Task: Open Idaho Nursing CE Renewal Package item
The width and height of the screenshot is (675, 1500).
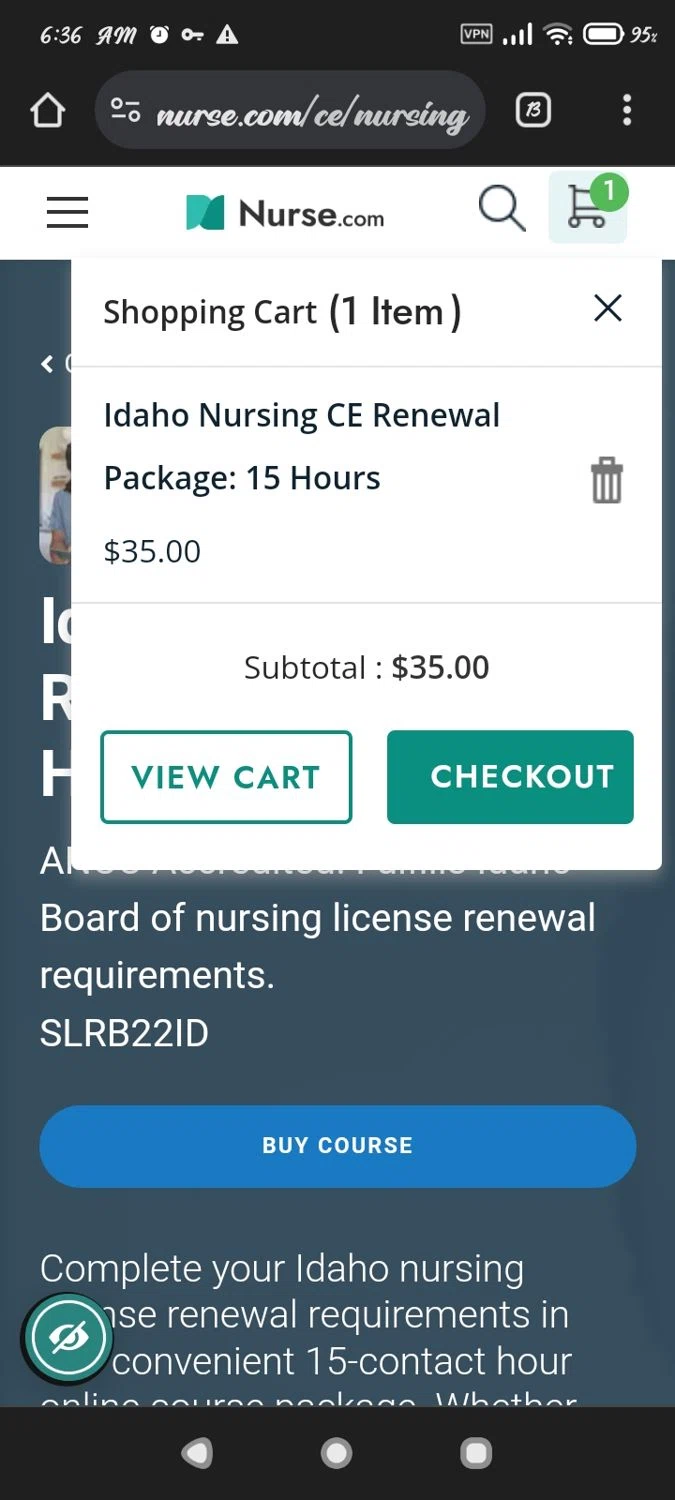Action: click(x=301, y=446)
